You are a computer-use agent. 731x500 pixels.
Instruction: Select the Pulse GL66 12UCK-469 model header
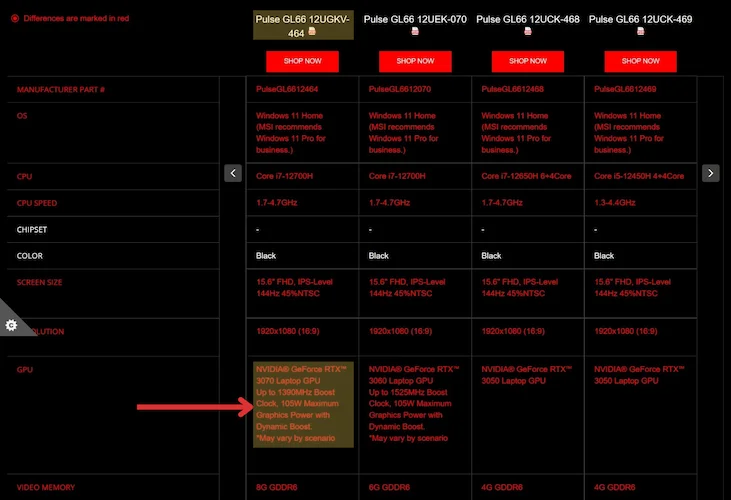[x=641, y=20]
